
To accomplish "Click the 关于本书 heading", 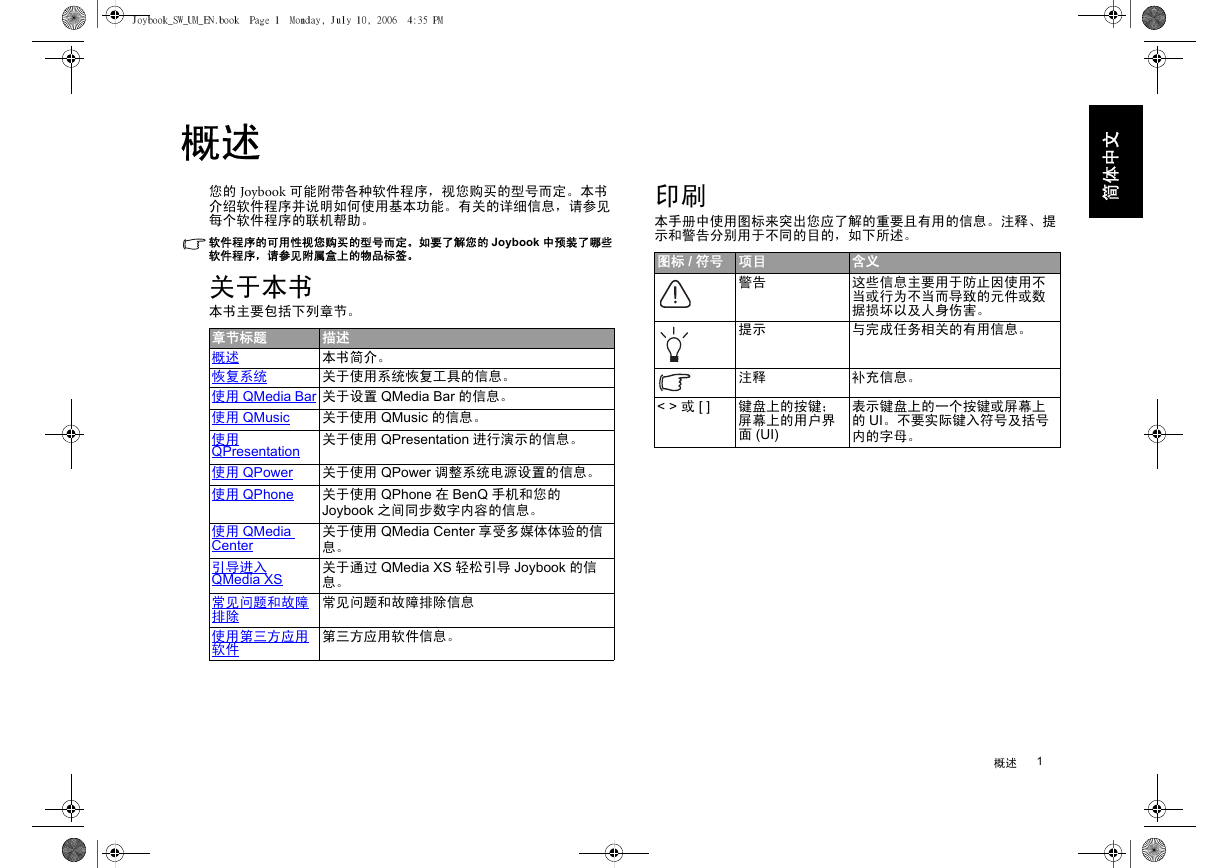I will [x=261, y=287].
